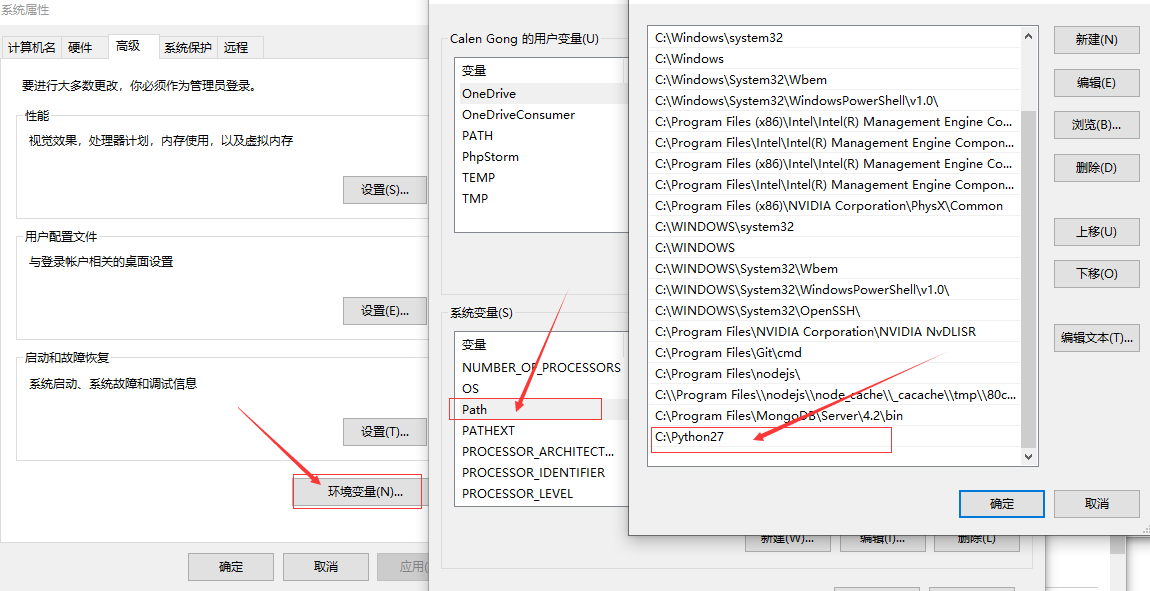
Task: Click the 上移(U) button
Action: tap(1095, 231)
